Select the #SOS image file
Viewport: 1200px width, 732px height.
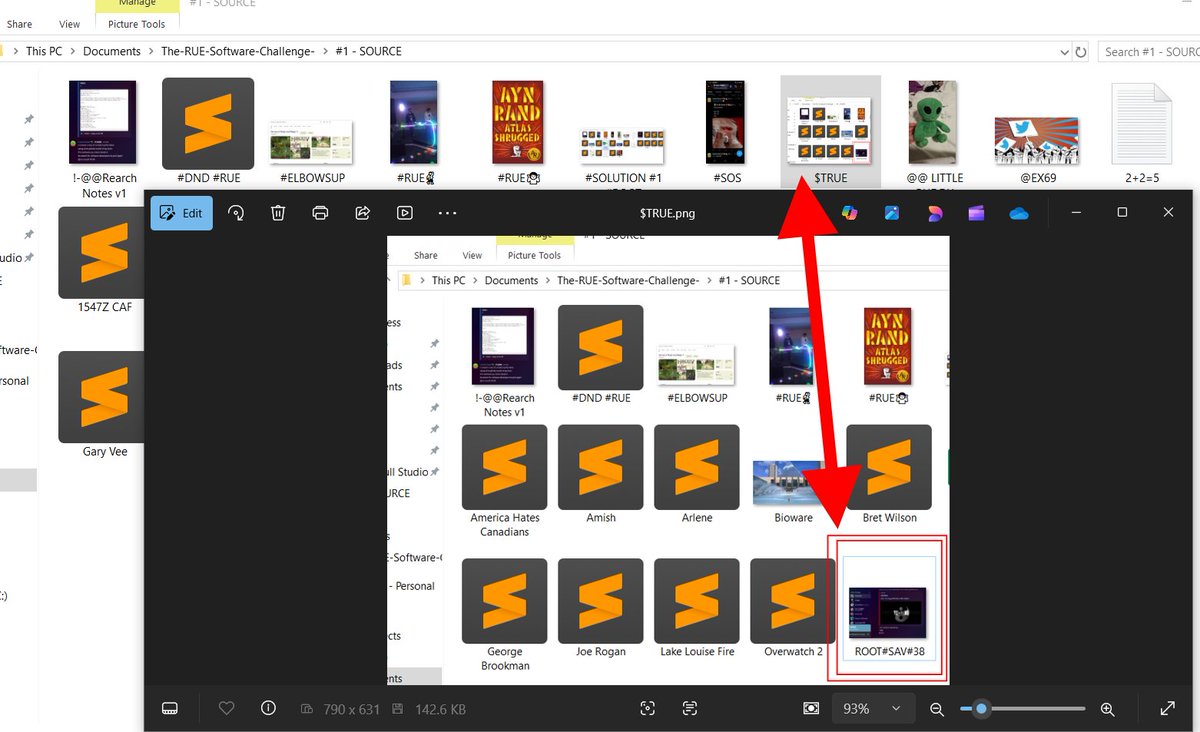(x=726, y=132)
